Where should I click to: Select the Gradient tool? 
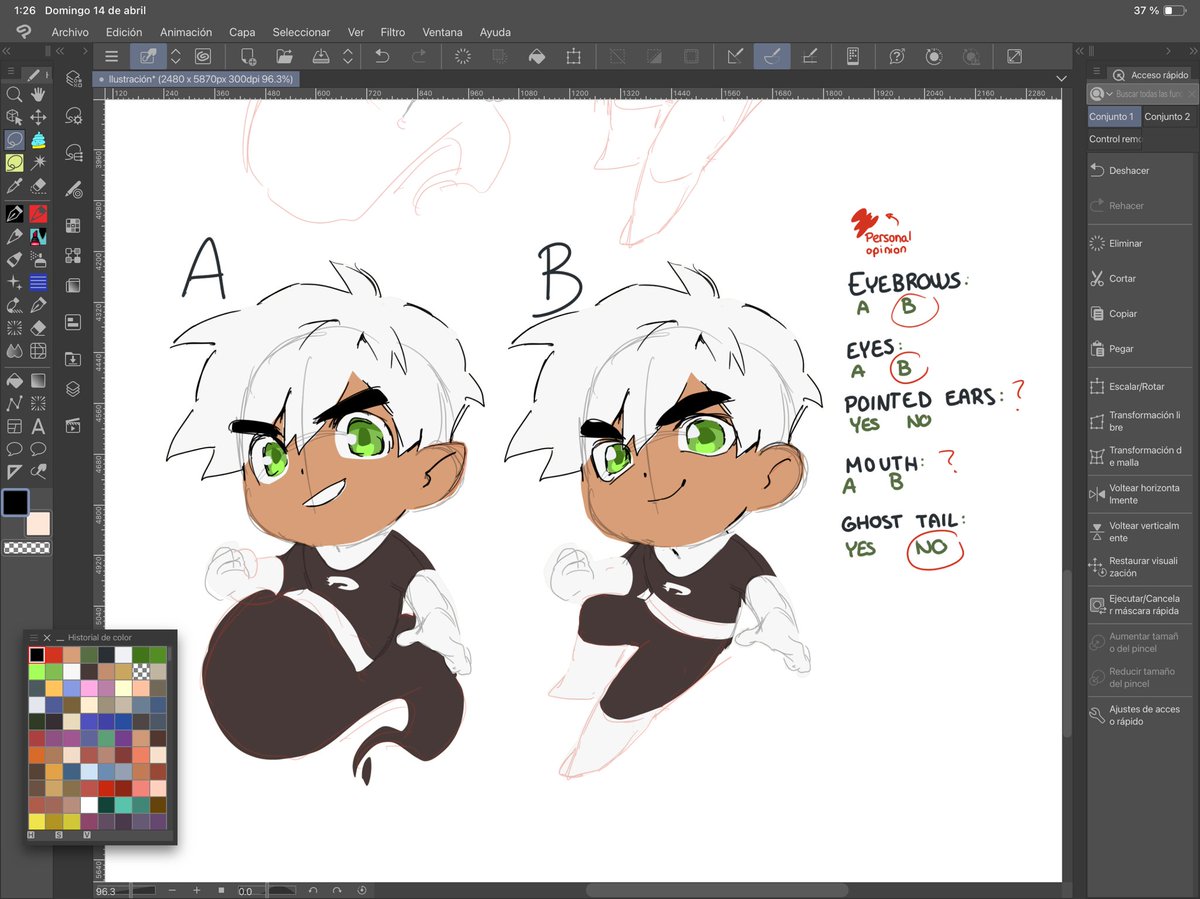(38, 381)
